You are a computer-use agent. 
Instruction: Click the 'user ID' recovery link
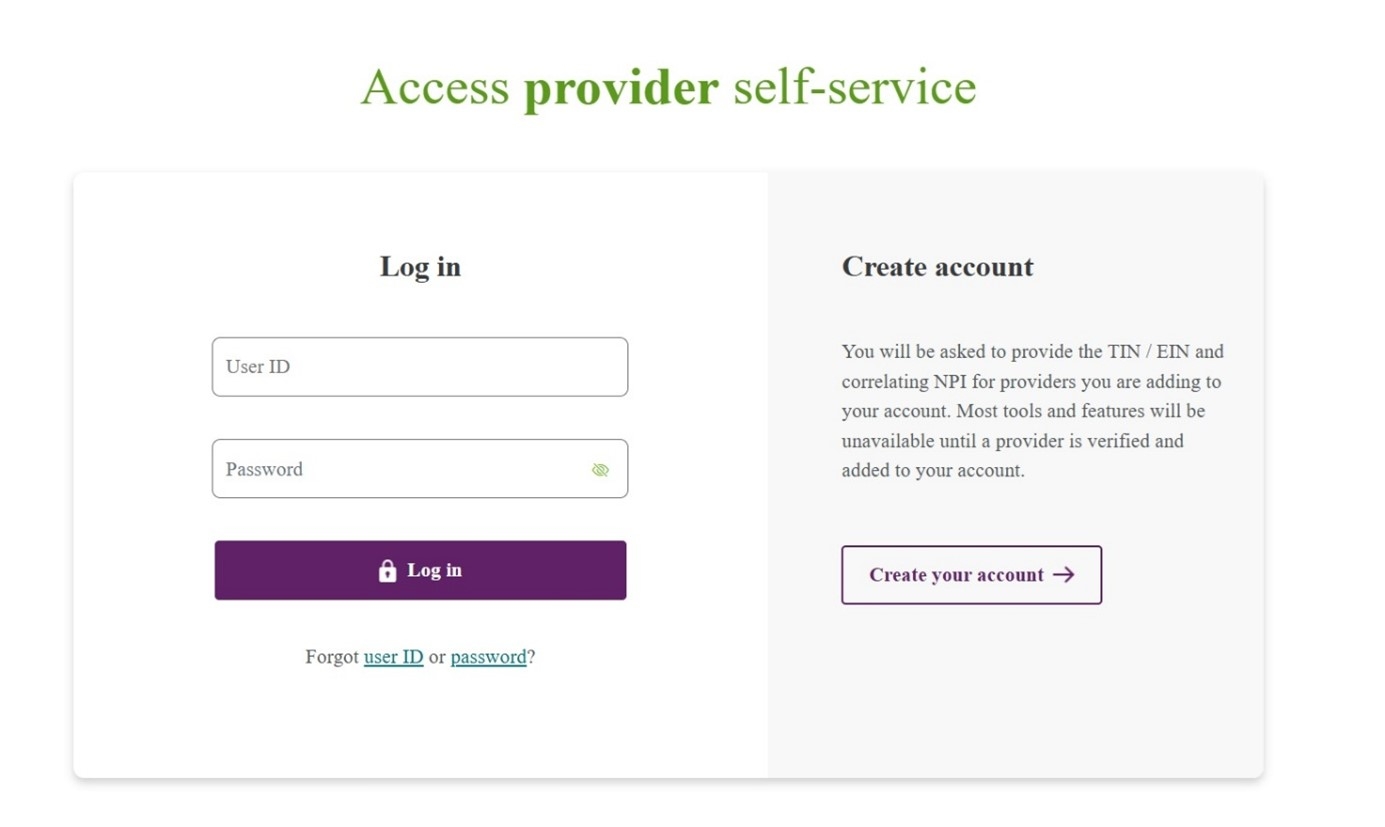point(393,657)
